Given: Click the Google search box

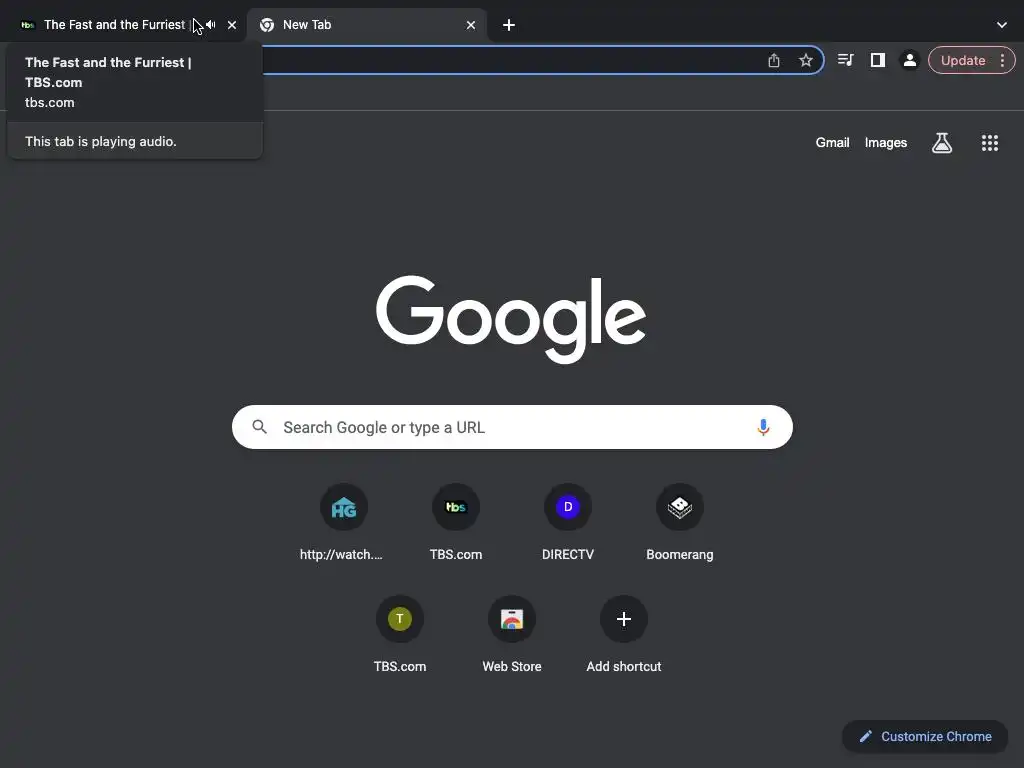Looking at the screenshot, I should pos(512,427).
